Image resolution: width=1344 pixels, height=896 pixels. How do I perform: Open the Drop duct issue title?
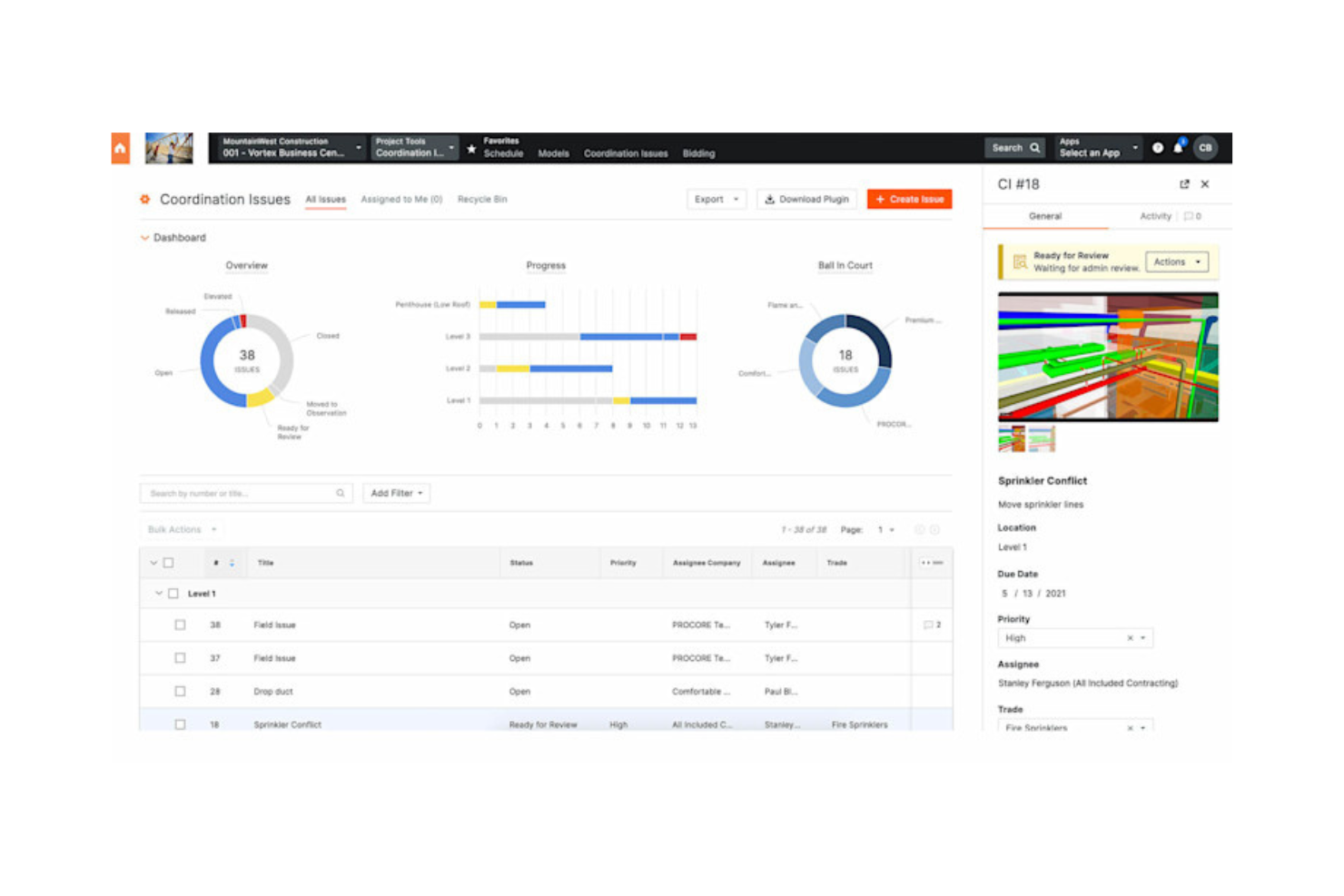(273, 692)
